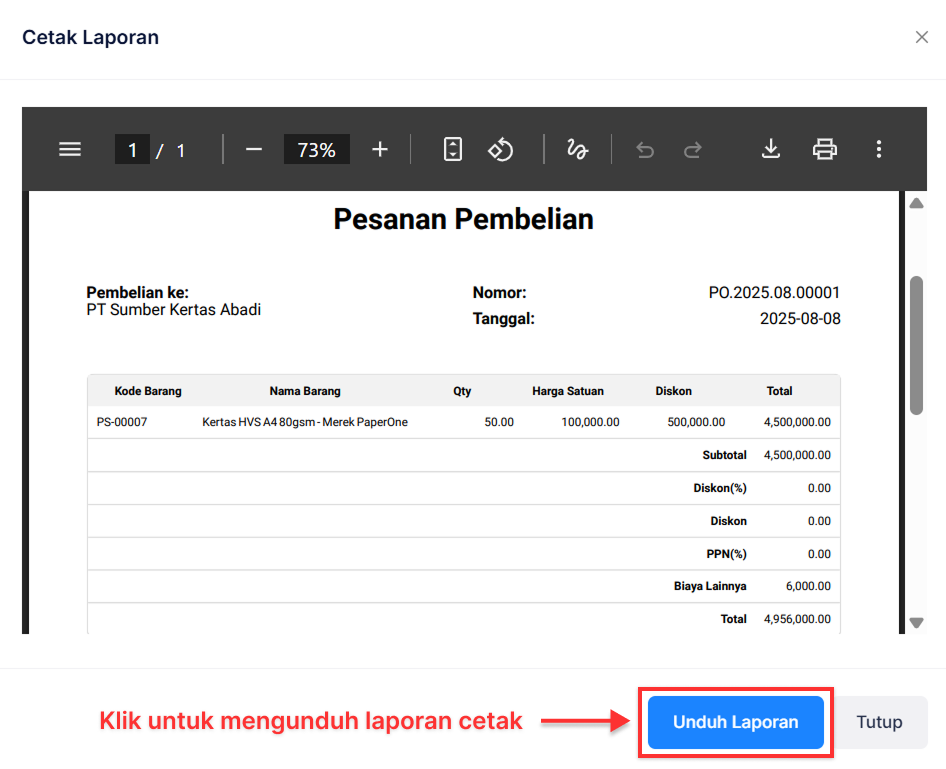The width and height of the screenshot is (946, 769).
Task: Click the redo arrow in the toolbar
Action: tap(692, 149)
